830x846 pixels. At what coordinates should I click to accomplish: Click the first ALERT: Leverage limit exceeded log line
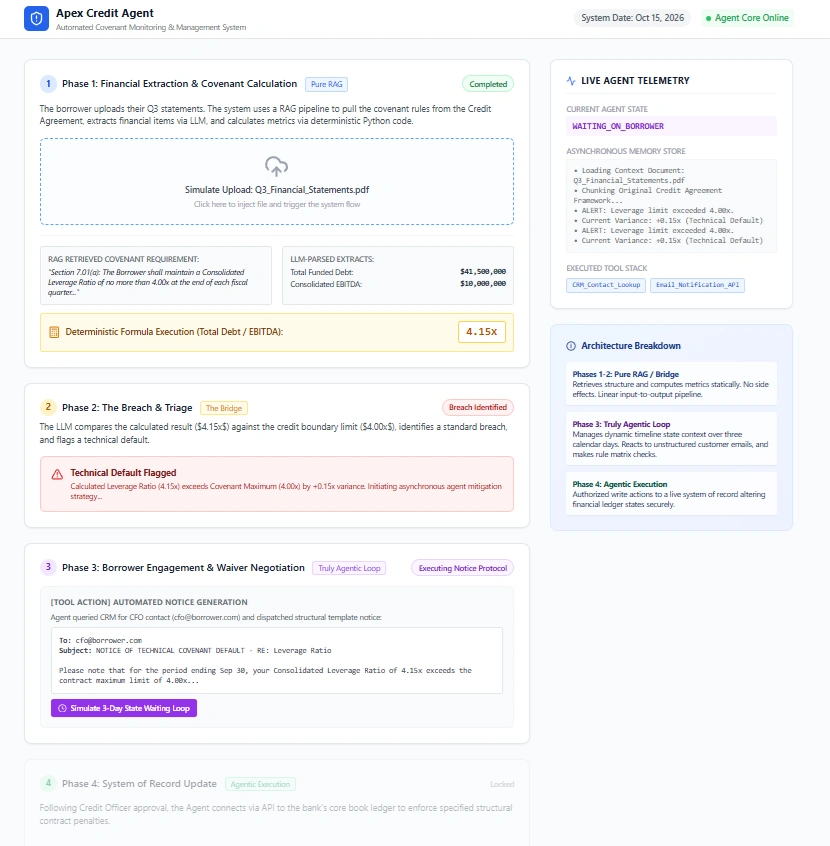pos(654,211)
